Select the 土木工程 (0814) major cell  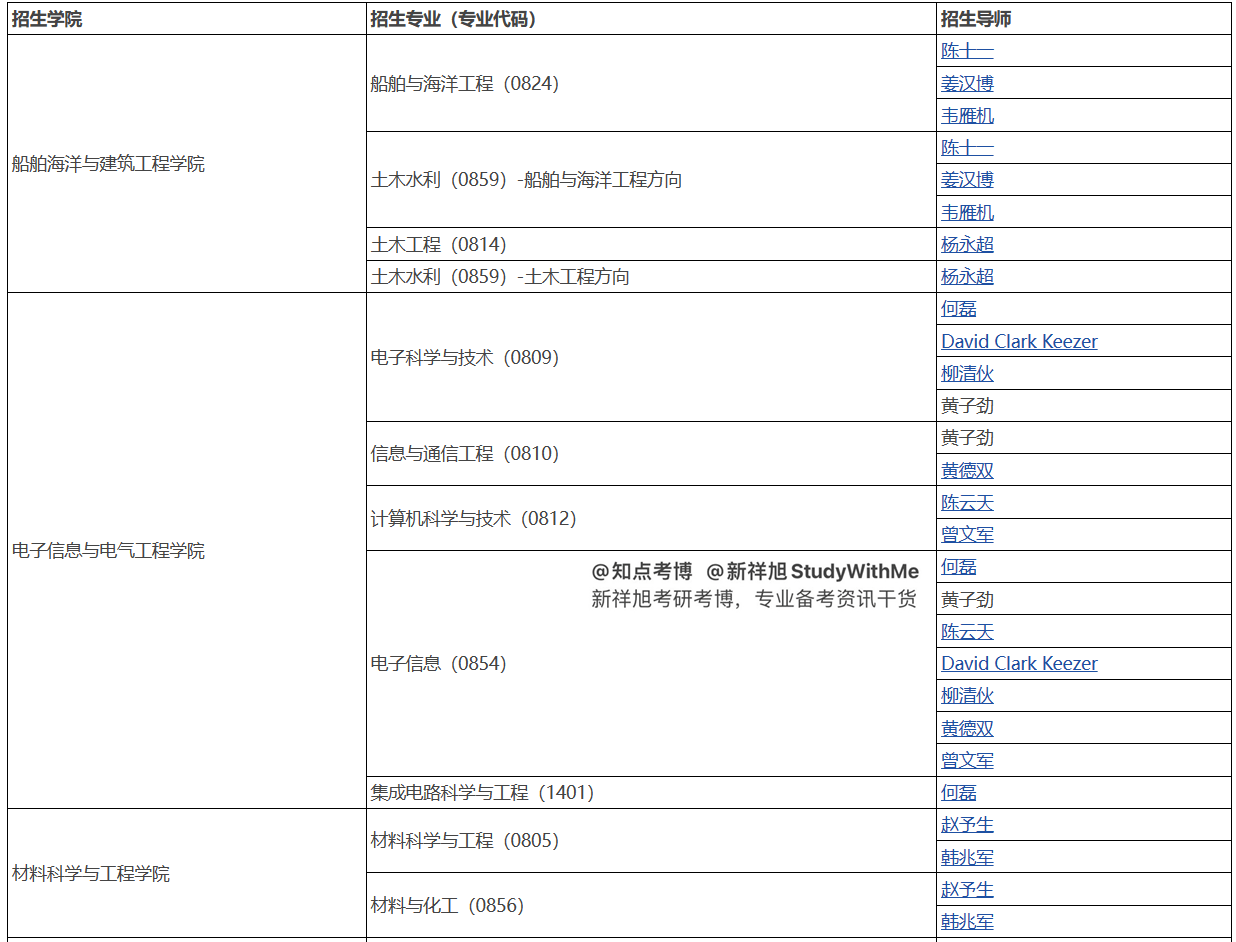tap(651, 244)
